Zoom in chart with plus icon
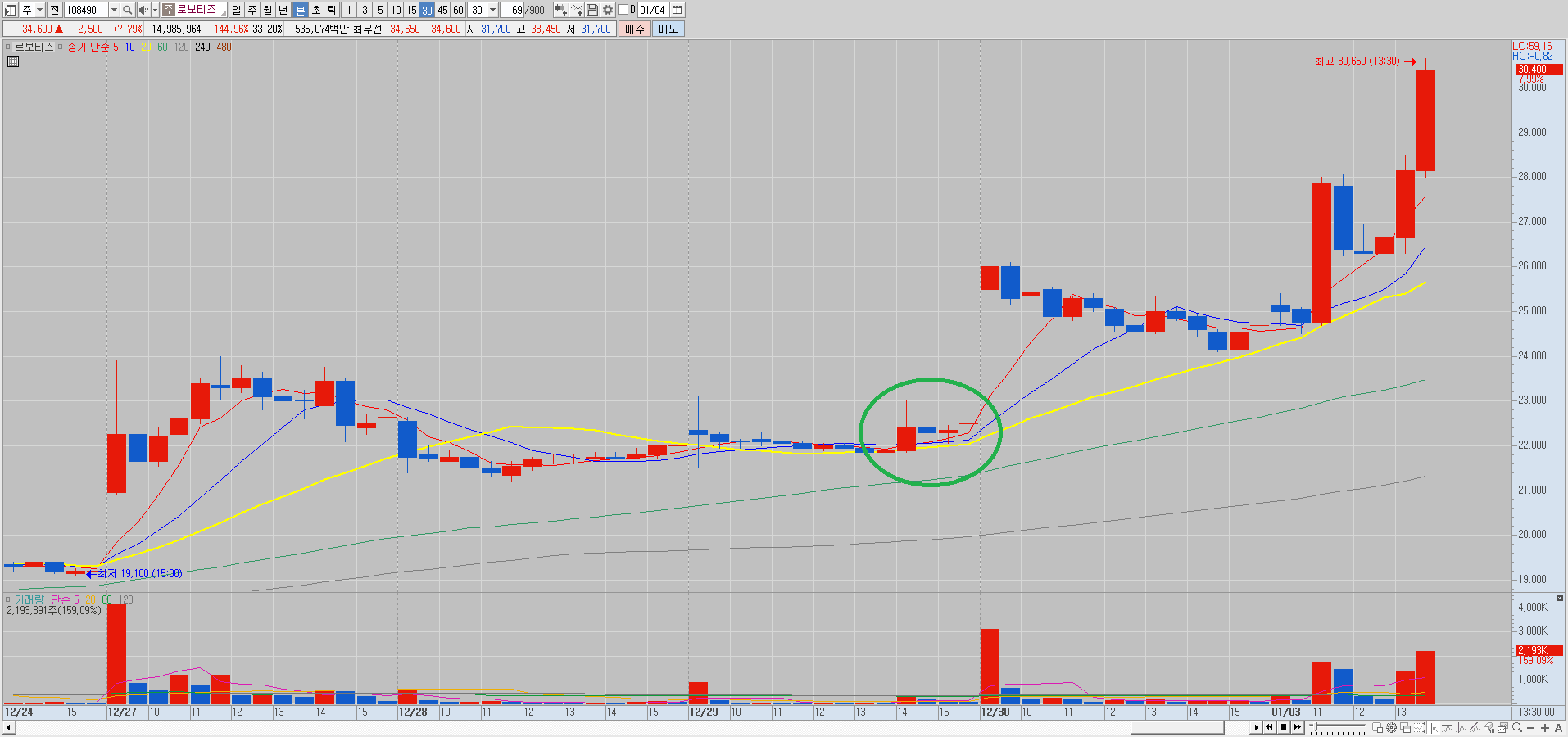This screenshot has width=1568, height=737. [x=1545, y=727]
